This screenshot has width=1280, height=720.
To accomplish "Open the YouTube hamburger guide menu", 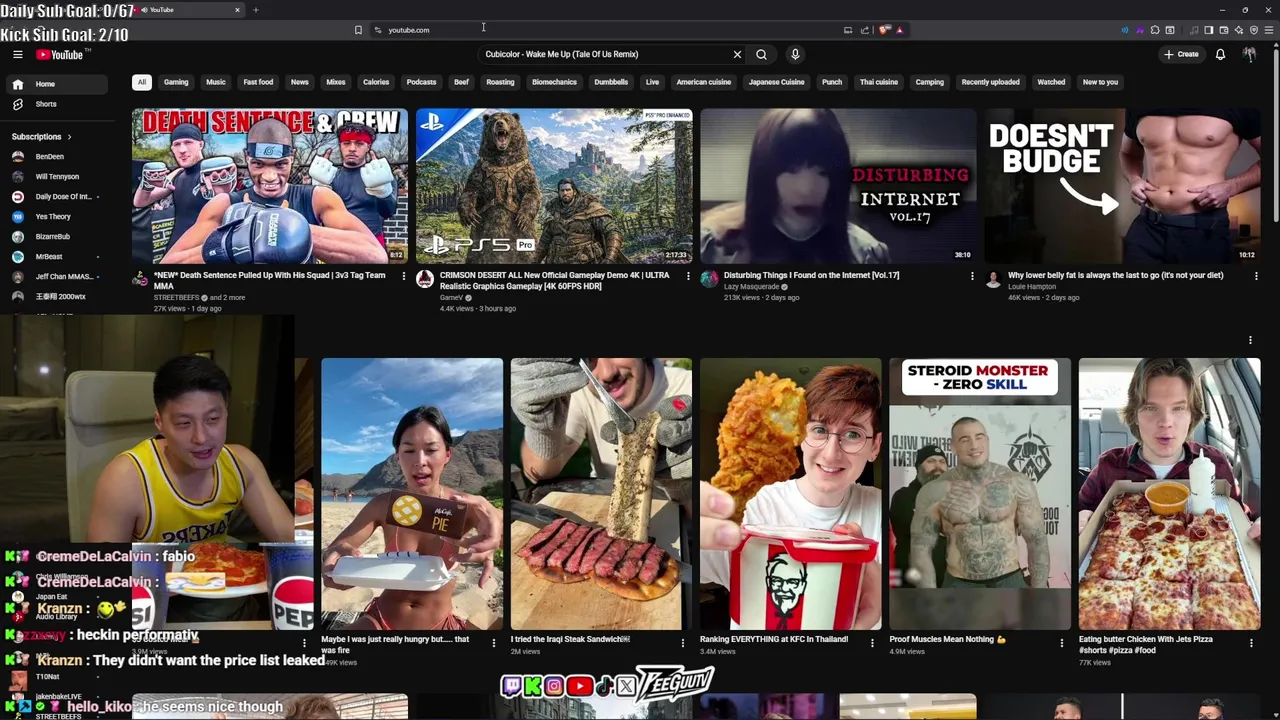I will pos(18,55).
